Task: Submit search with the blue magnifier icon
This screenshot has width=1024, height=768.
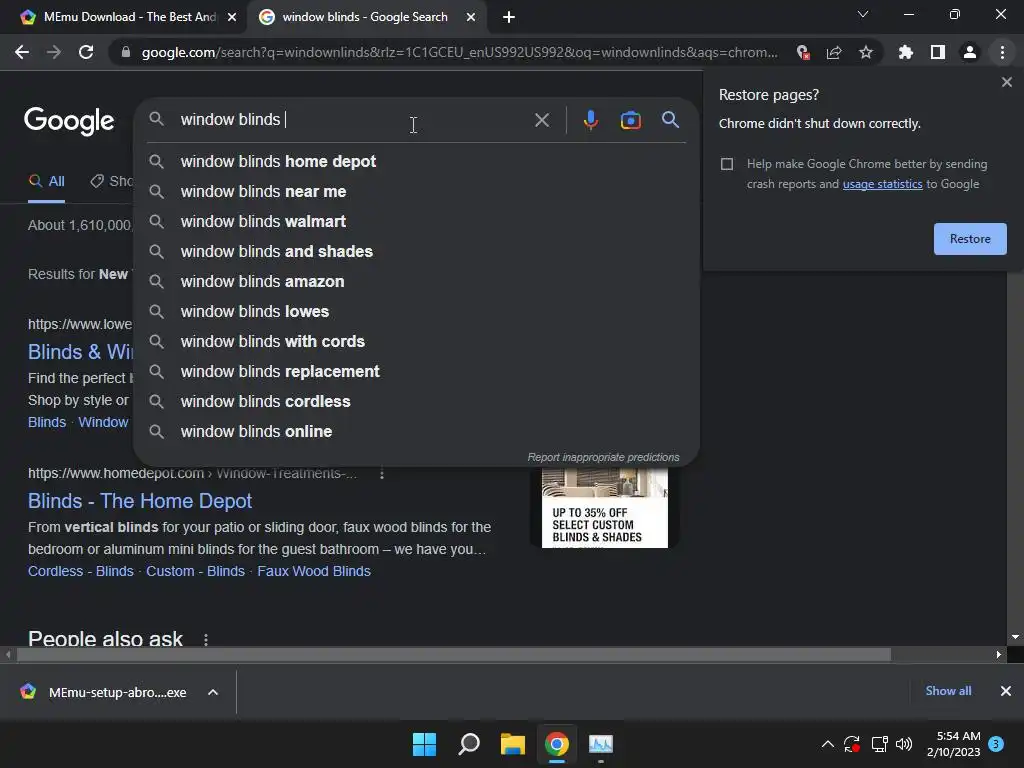Action: pos(670,120)
